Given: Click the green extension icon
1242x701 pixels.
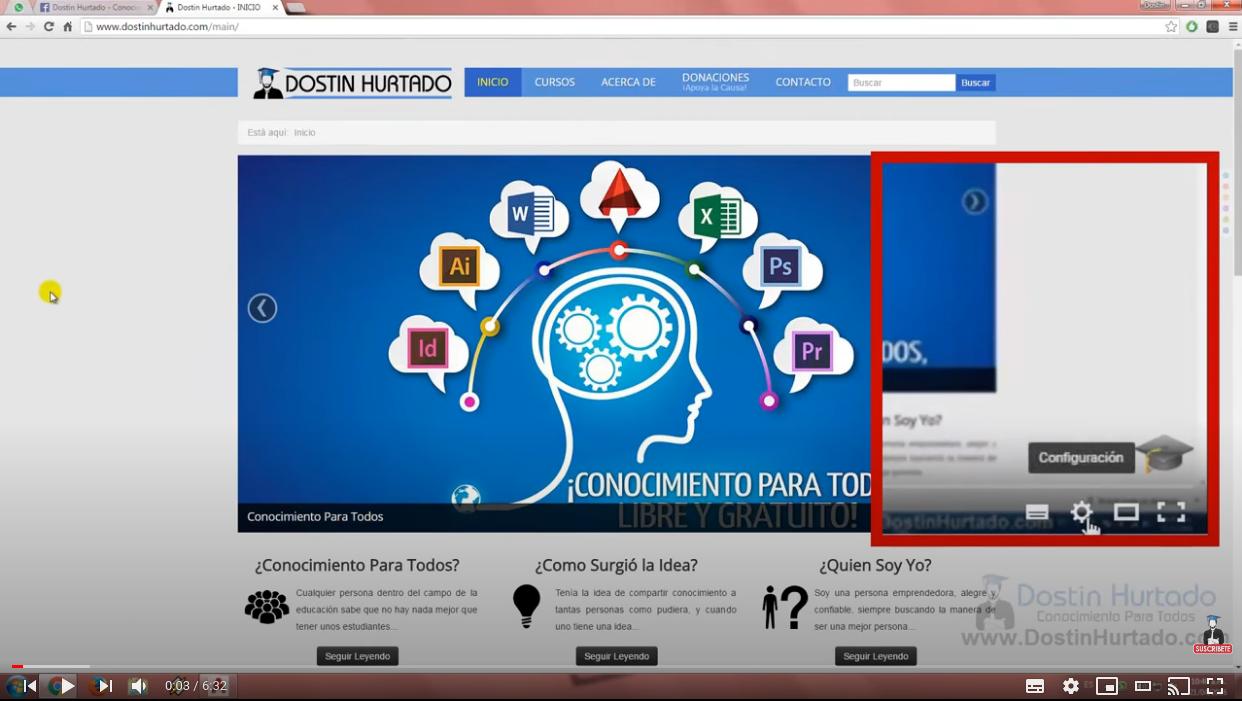Looking at the screenshot, I should (x=1192, y=27).
